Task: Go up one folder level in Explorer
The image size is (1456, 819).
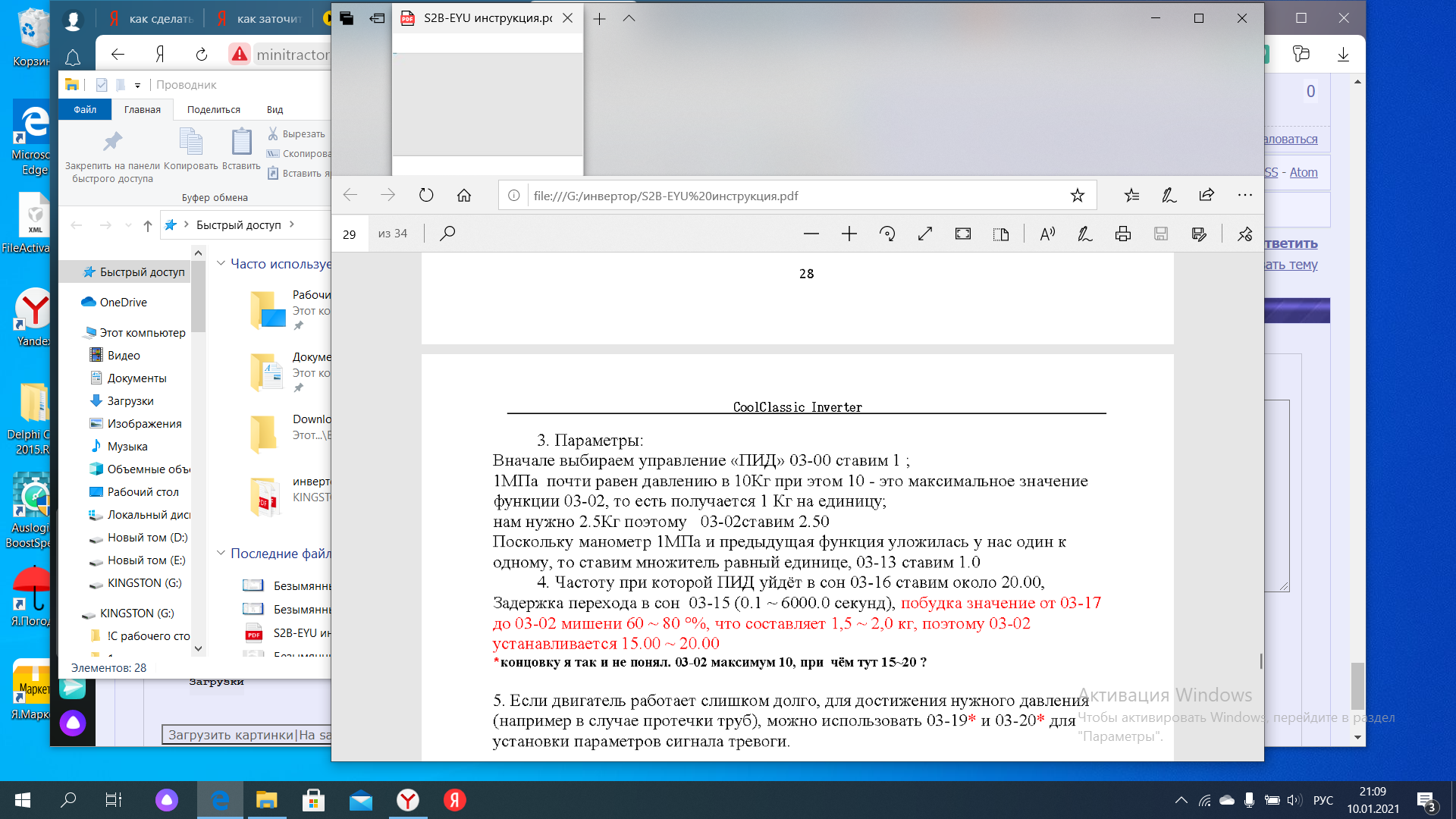Action: pyautogui.click(x=148, y=225)
